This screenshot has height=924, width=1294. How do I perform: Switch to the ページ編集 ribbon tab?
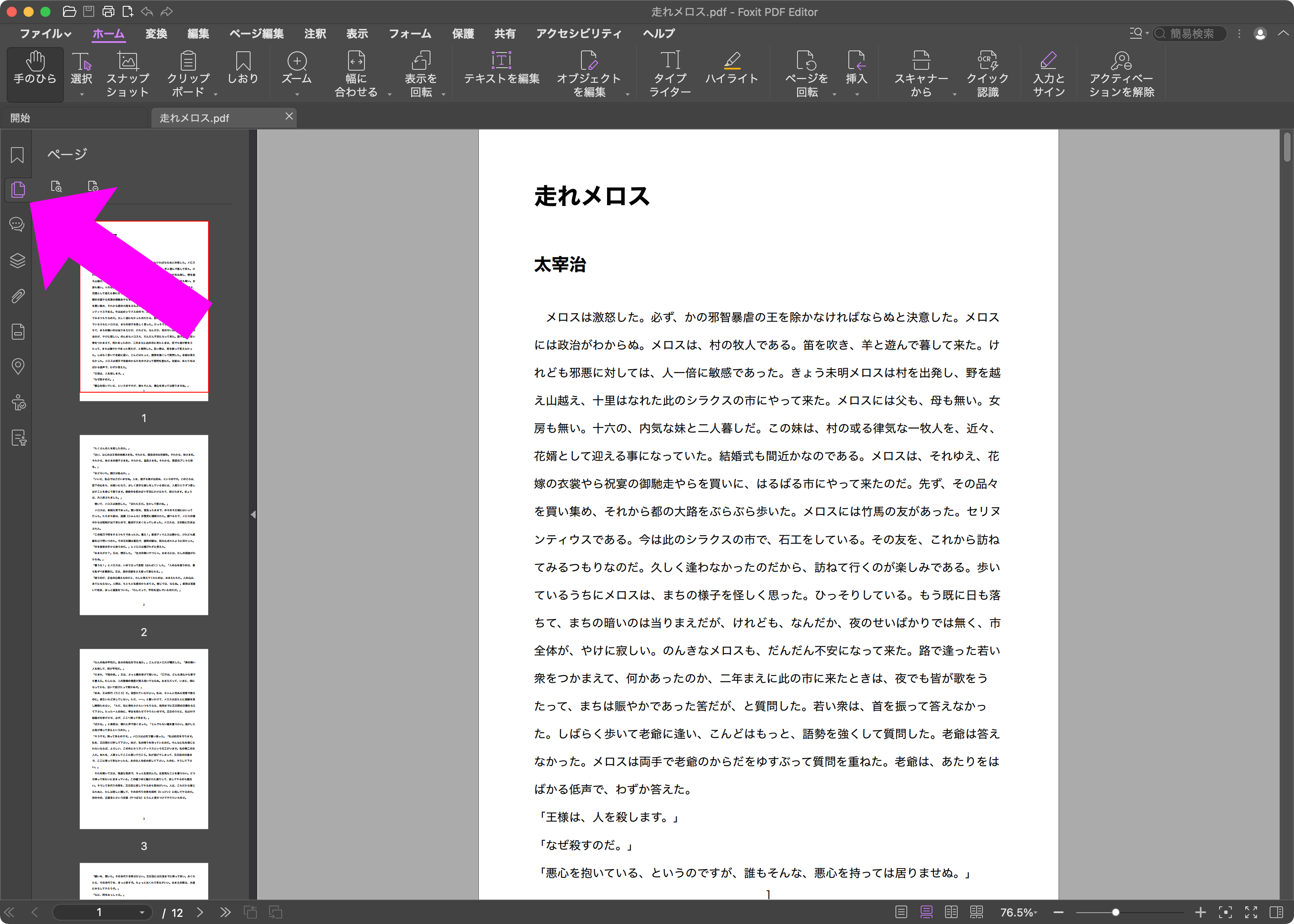[x=256, y=34]
